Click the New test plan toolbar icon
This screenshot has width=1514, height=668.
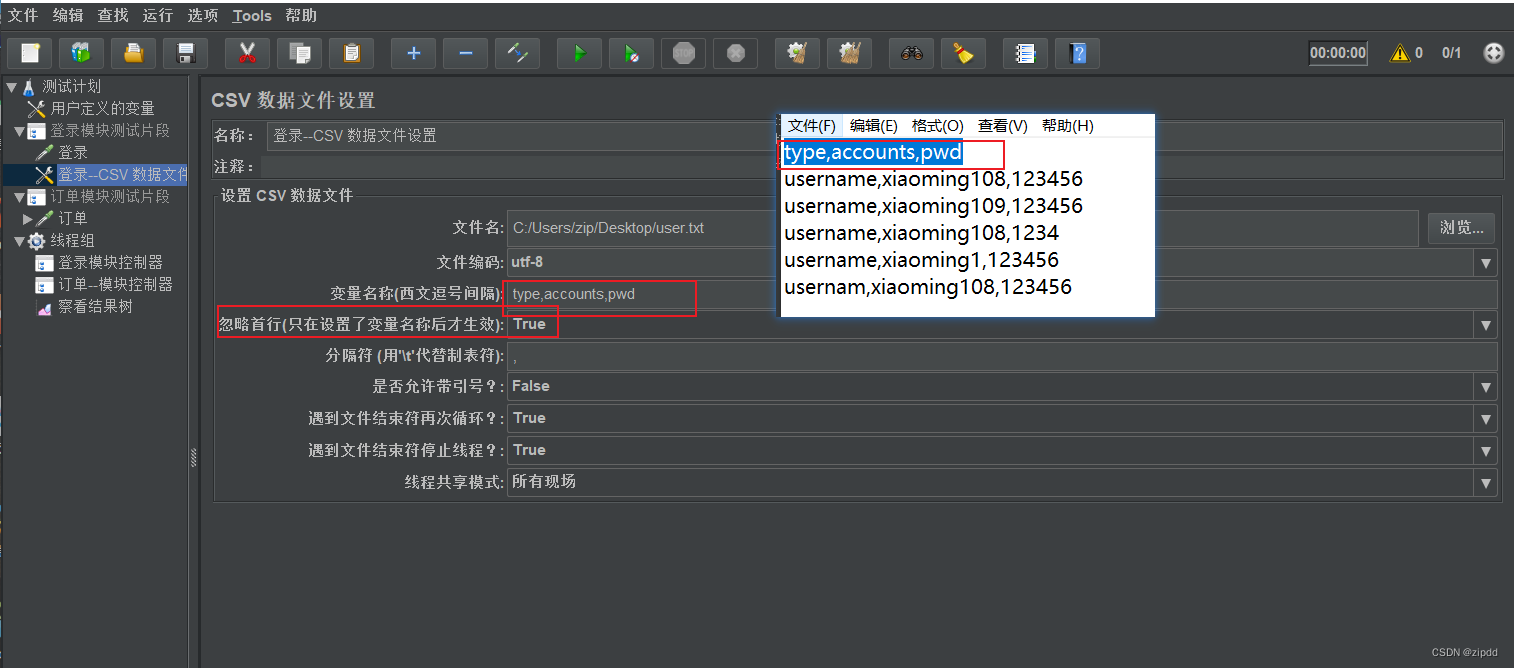pos(30,53)
